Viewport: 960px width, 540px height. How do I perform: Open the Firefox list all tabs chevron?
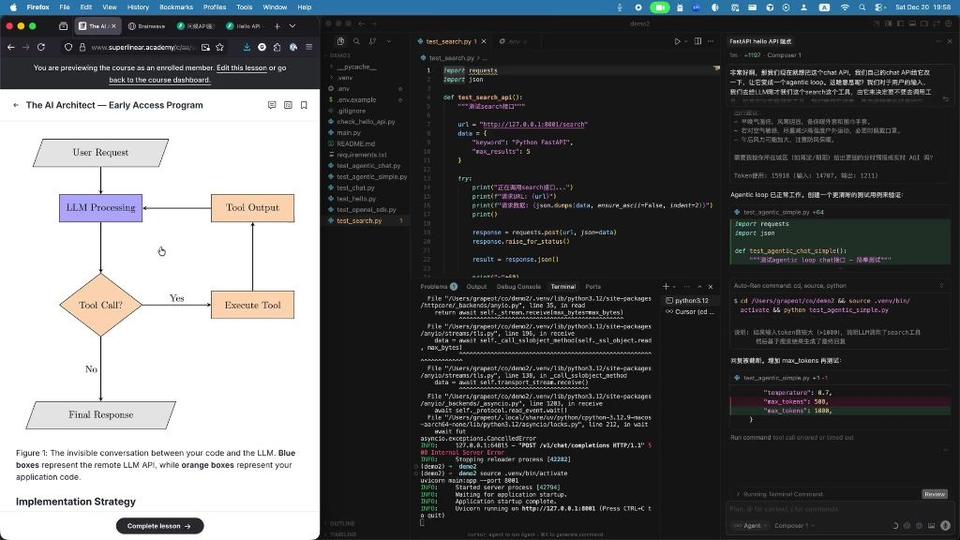click(293, 26)
